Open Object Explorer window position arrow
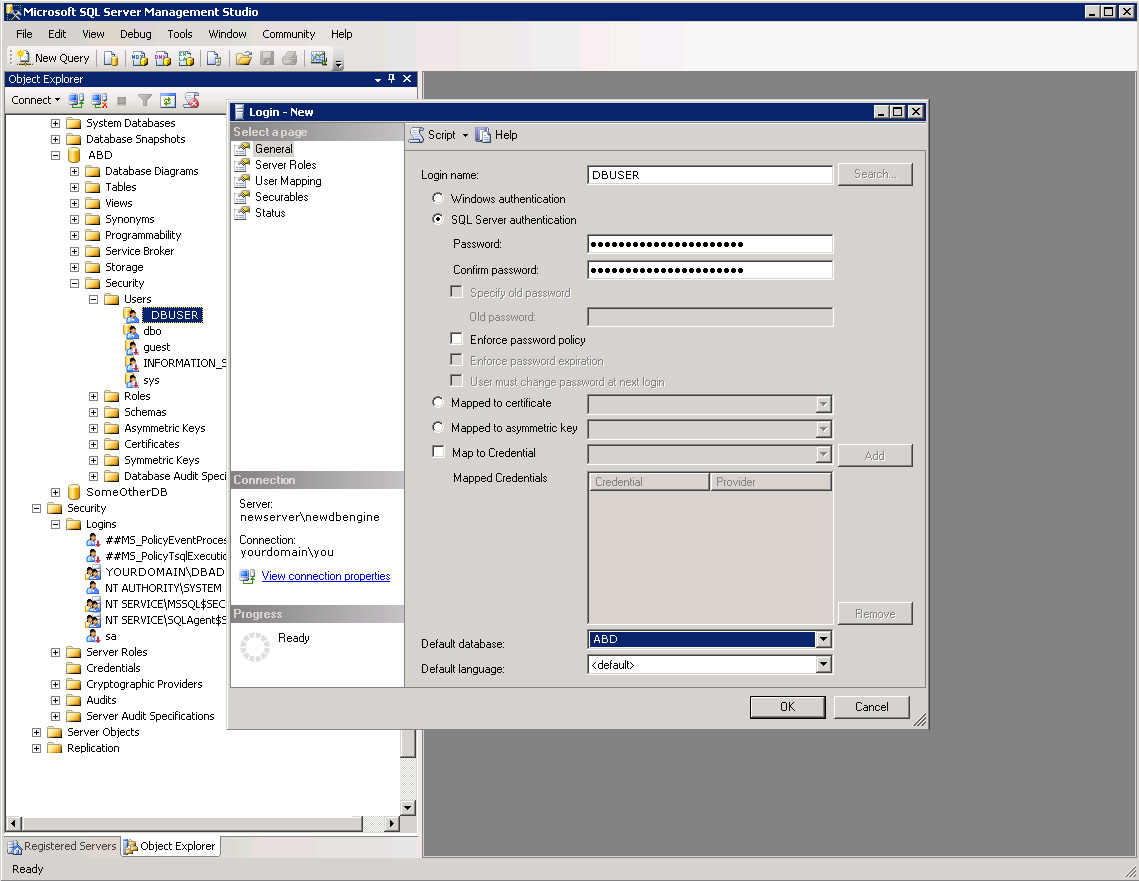Screen dimensions: 1139x881 click(378, 79)
